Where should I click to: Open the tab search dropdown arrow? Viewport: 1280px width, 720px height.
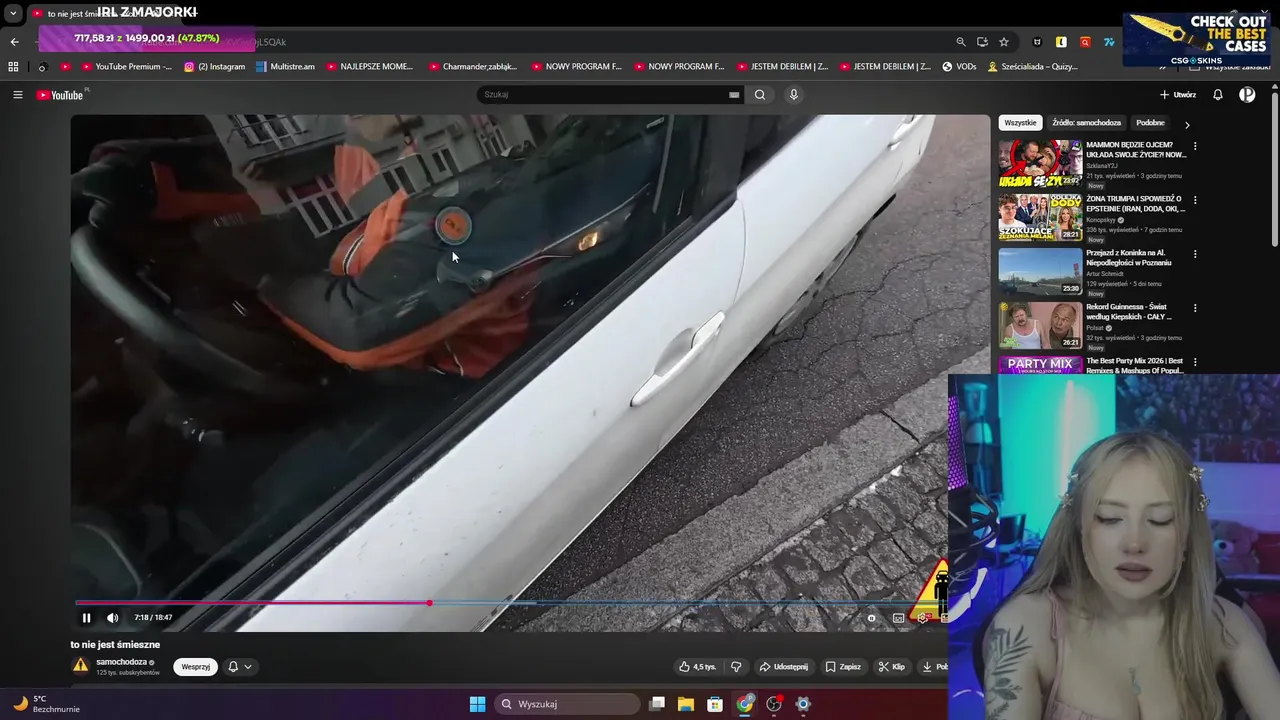pyautogui.click(x=13, y=14)
